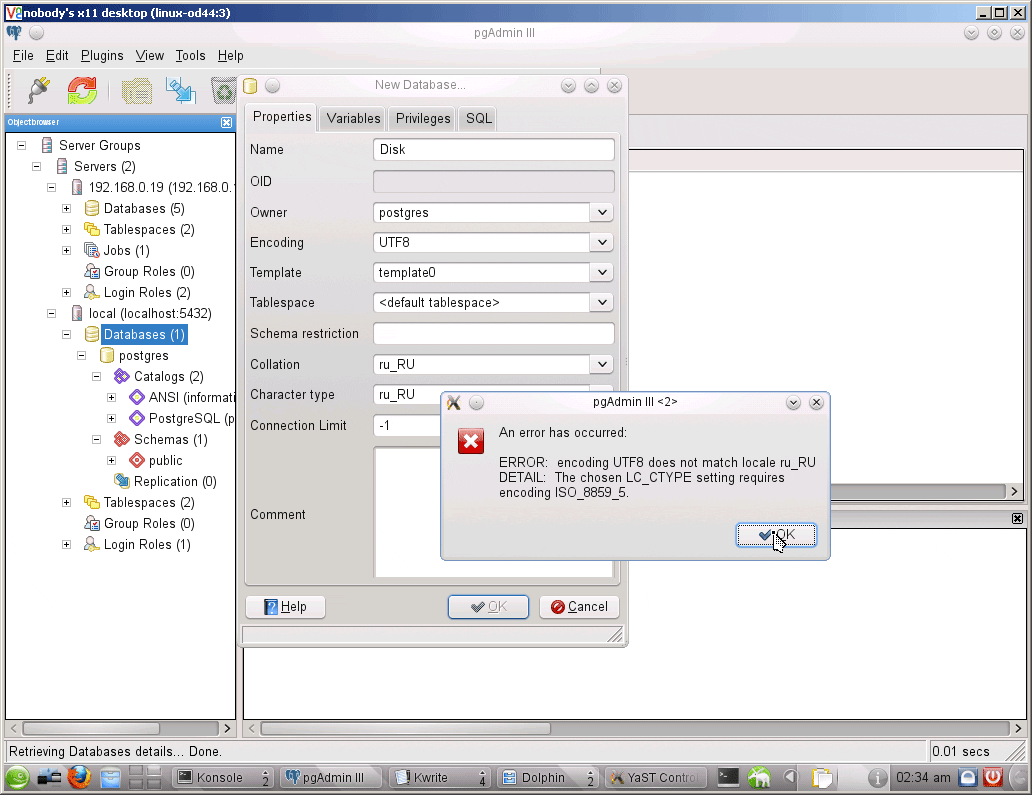Open the openSUSE start menu
This screenshot has width=1032, height=795.
pos(18,777)
